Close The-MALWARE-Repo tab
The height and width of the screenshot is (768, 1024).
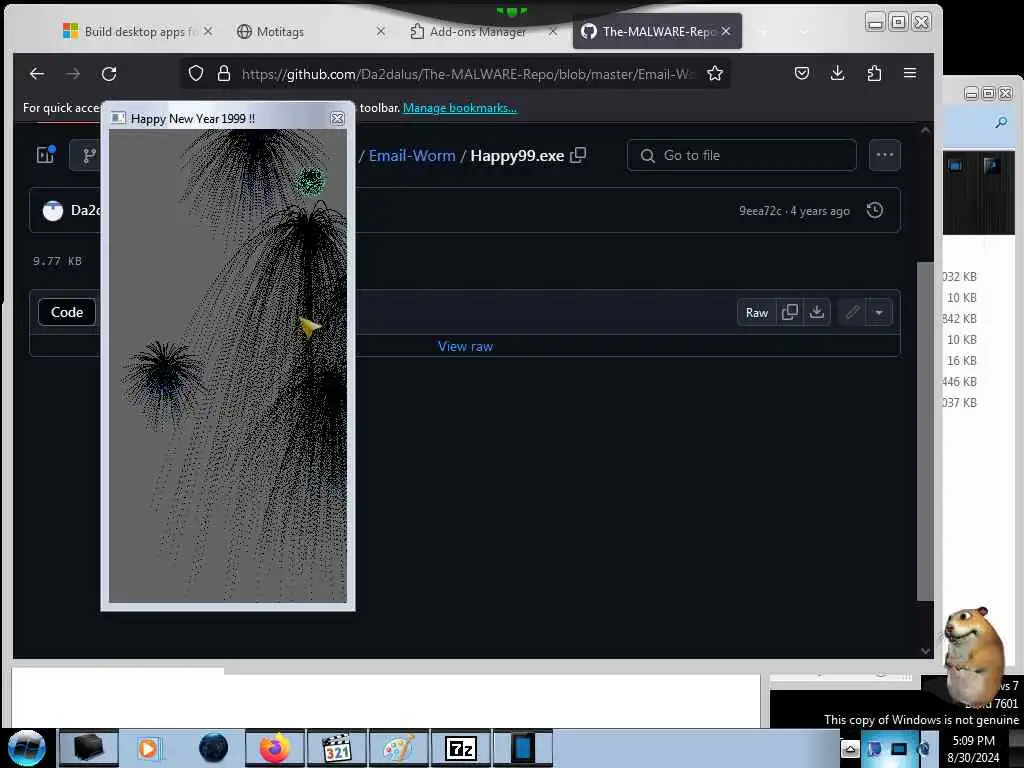tap(726, 31)
